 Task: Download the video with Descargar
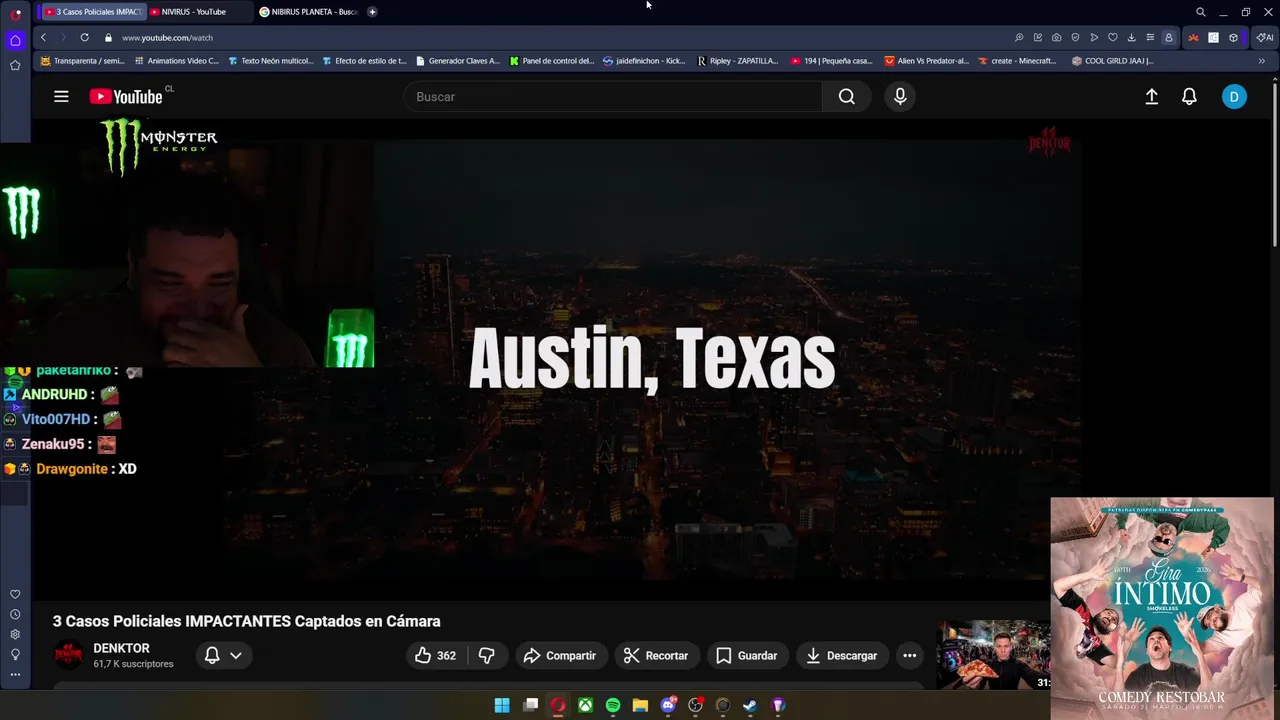pyautogui.click(x=842, y=656)
